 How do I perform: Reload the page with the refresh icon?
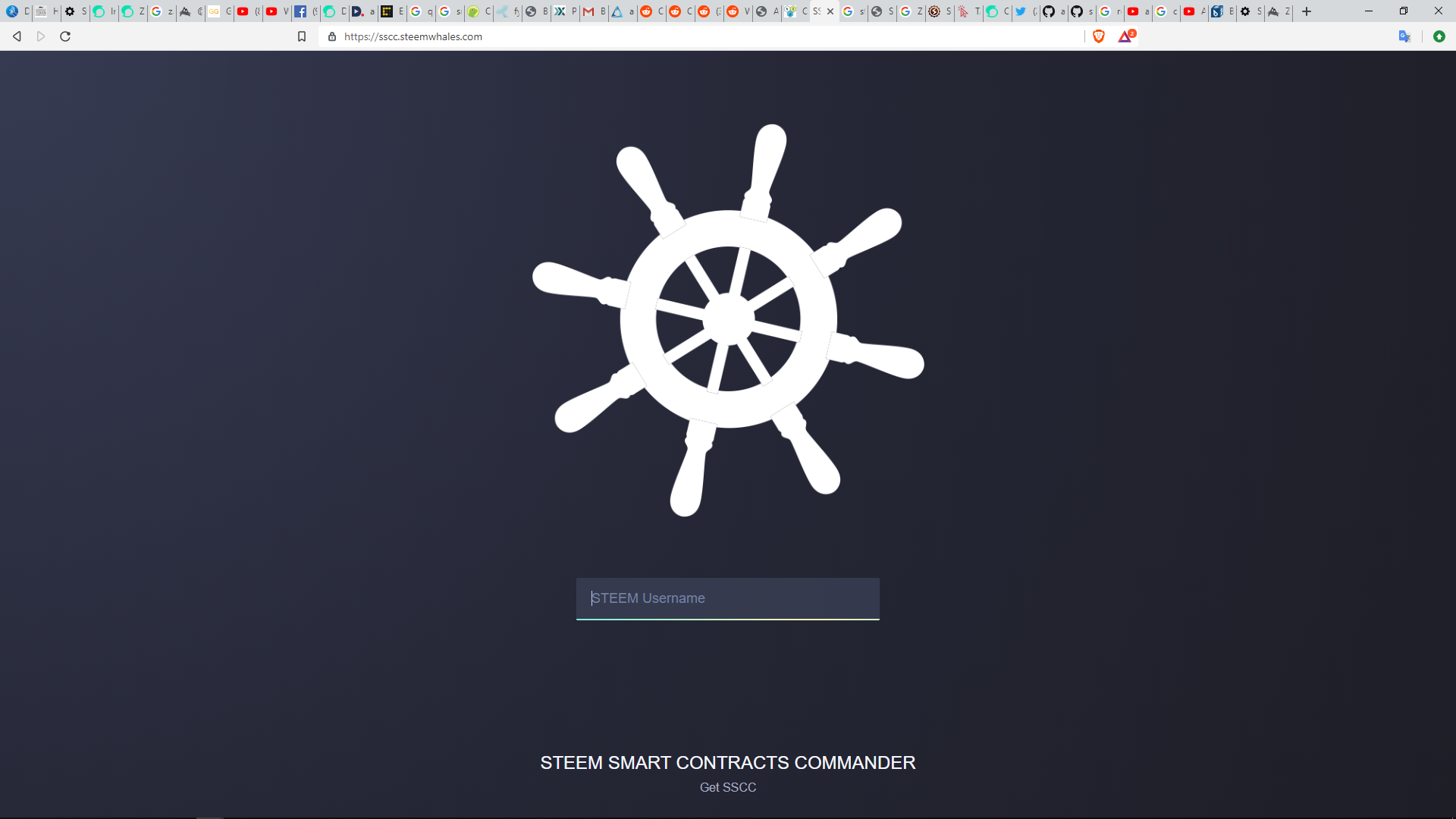[x=65, y=36]
